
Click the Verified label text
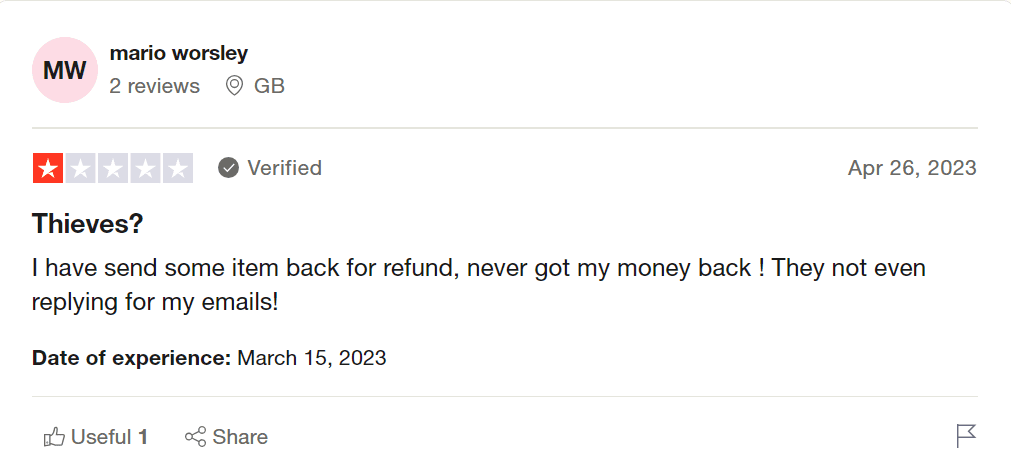click(x=285, y=168)
